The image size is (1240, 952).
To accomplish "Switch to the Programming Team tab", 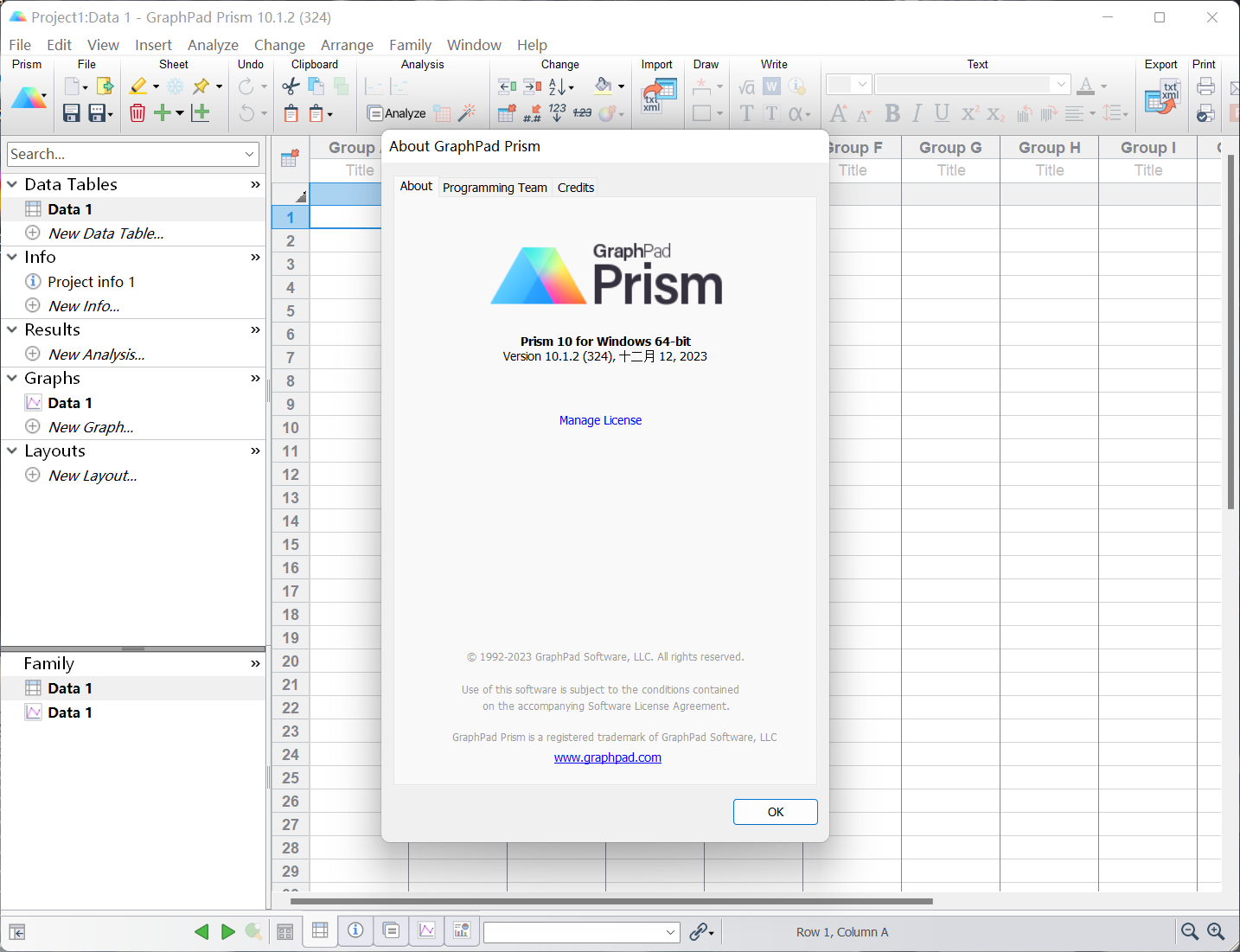I will pyautogui.click(x=495, y=188).
